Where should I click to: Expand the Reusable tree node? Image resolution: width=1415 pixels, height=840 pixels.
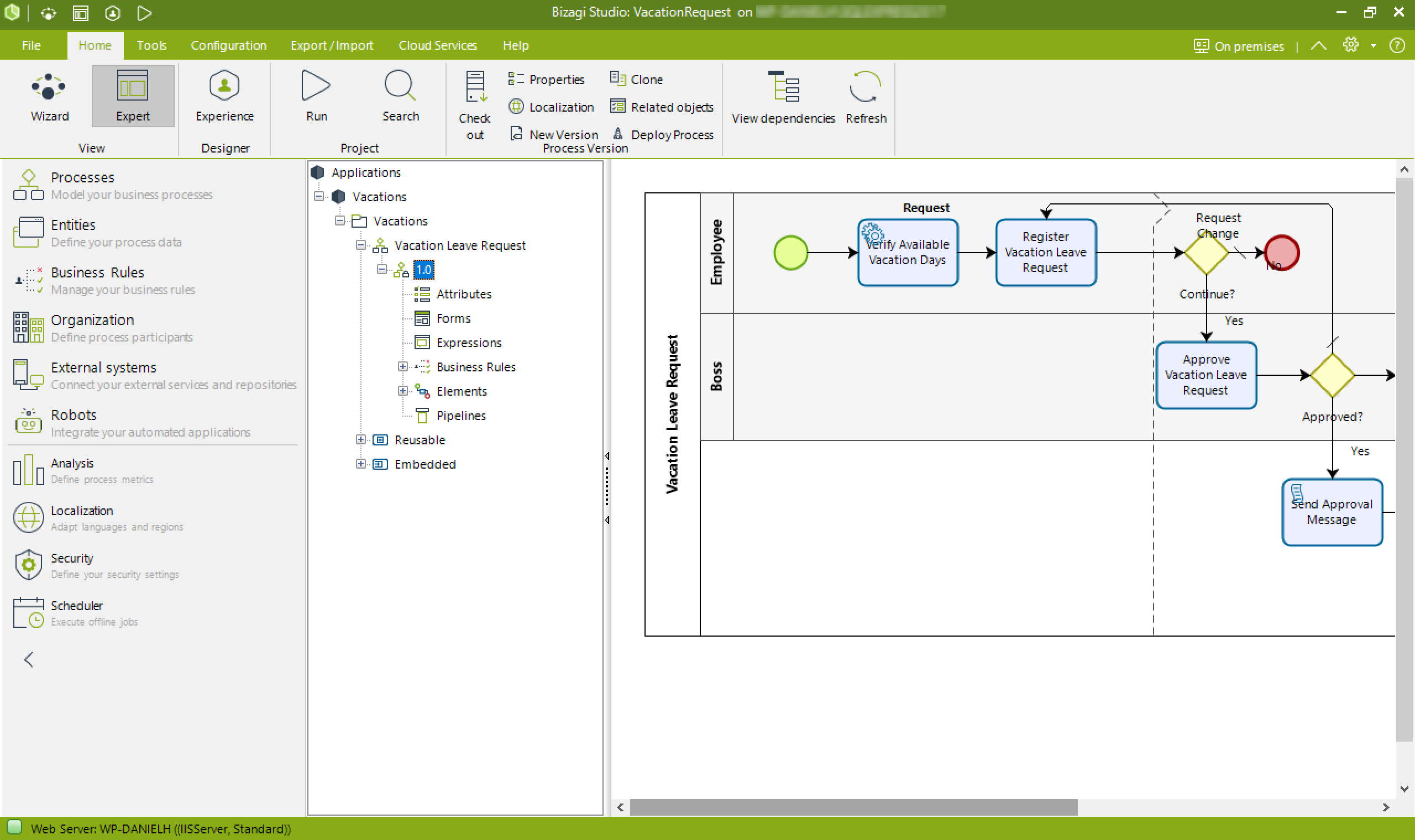tap(360, 440)
